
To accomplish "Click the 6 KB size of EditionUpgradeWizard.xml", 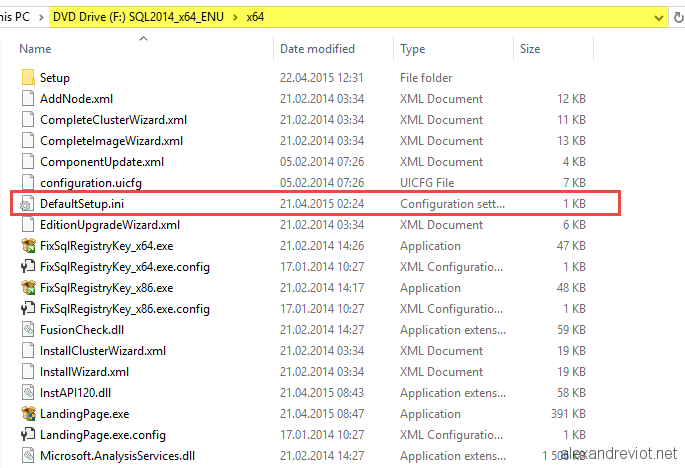I will tap(574, 224).
